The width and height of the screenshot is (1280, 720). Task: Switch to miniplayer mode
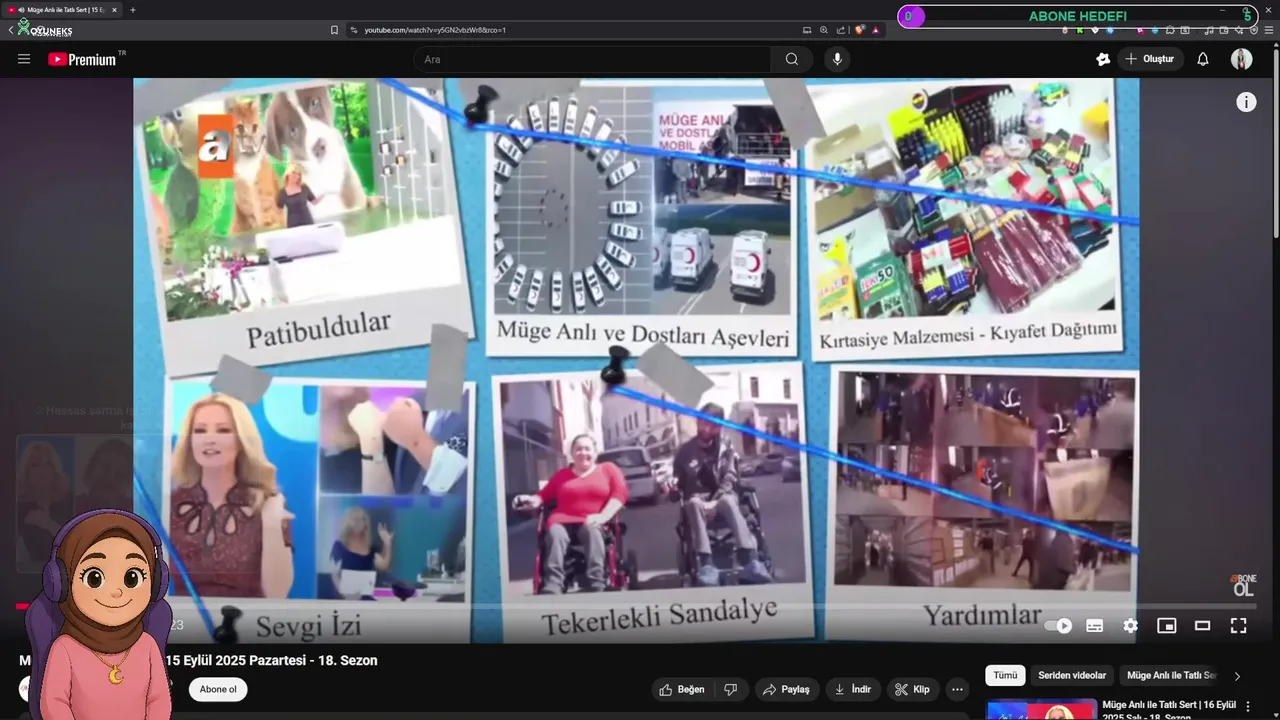click(x=1167, y=626)
